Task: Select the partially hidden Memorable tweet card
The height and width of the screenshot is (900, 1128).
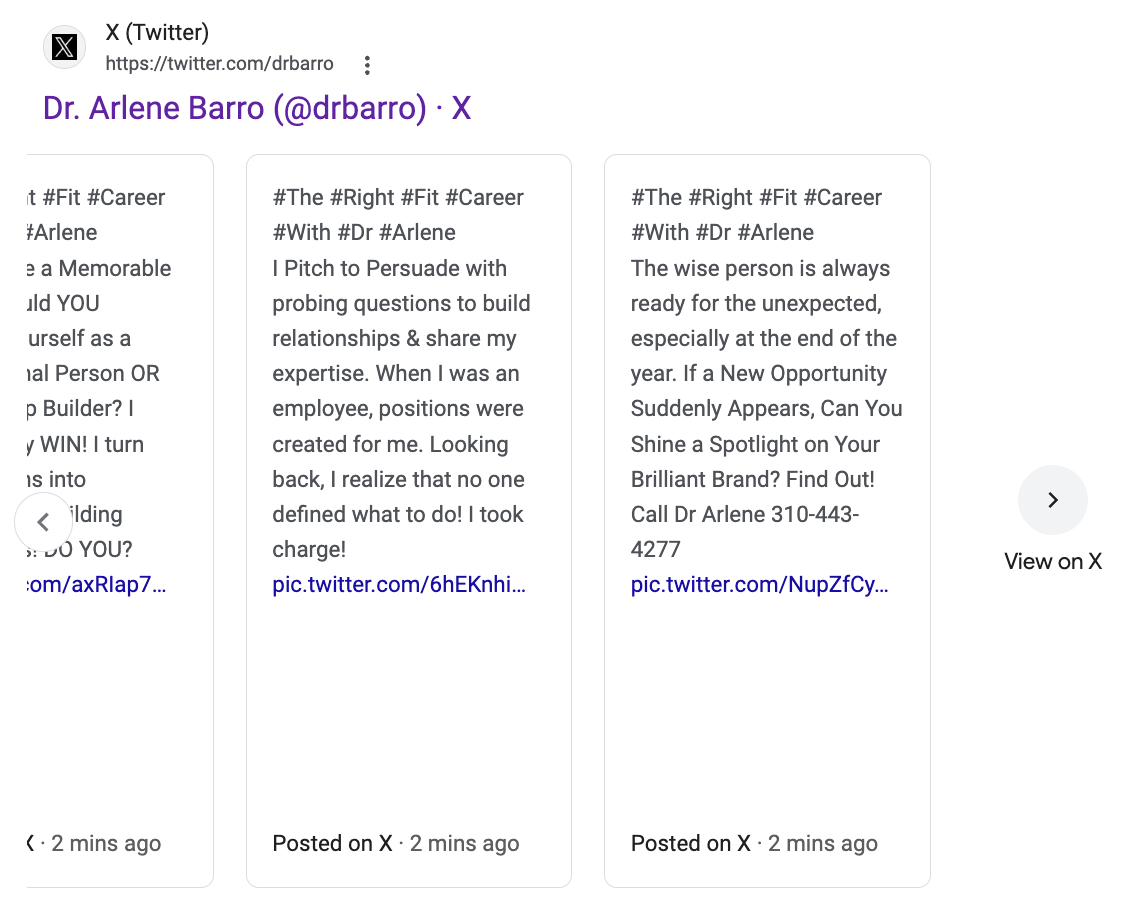Action: coord(120,521)
